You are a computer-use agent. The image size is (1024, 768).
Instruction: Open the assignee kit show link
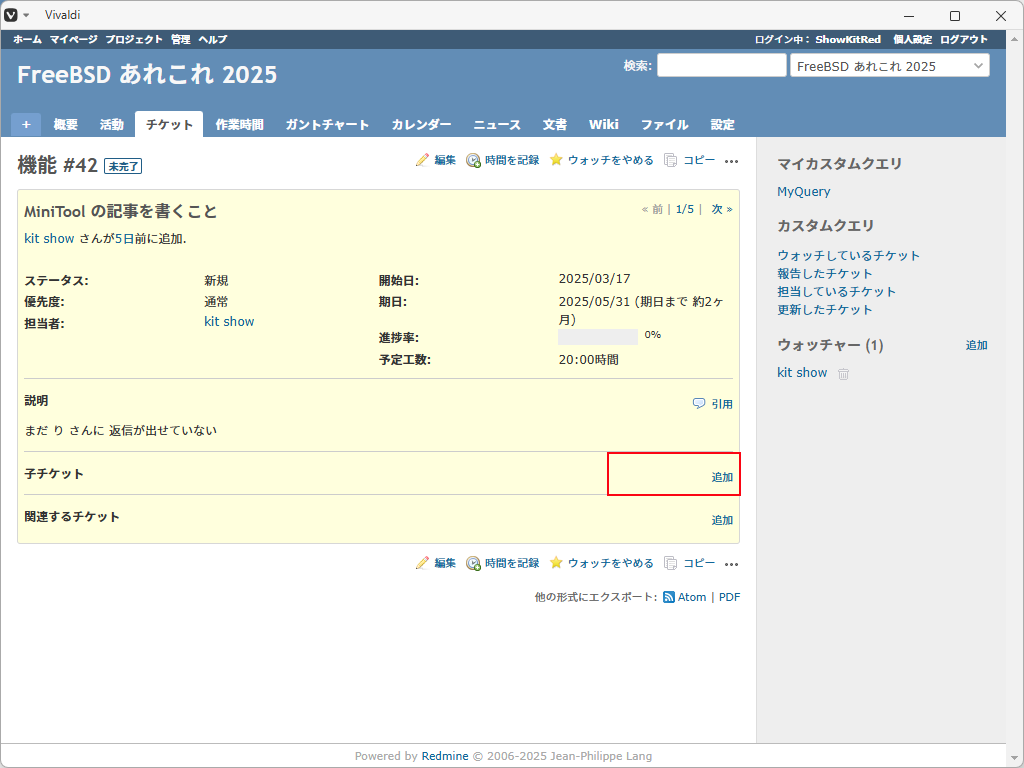[x=229, y=321]
